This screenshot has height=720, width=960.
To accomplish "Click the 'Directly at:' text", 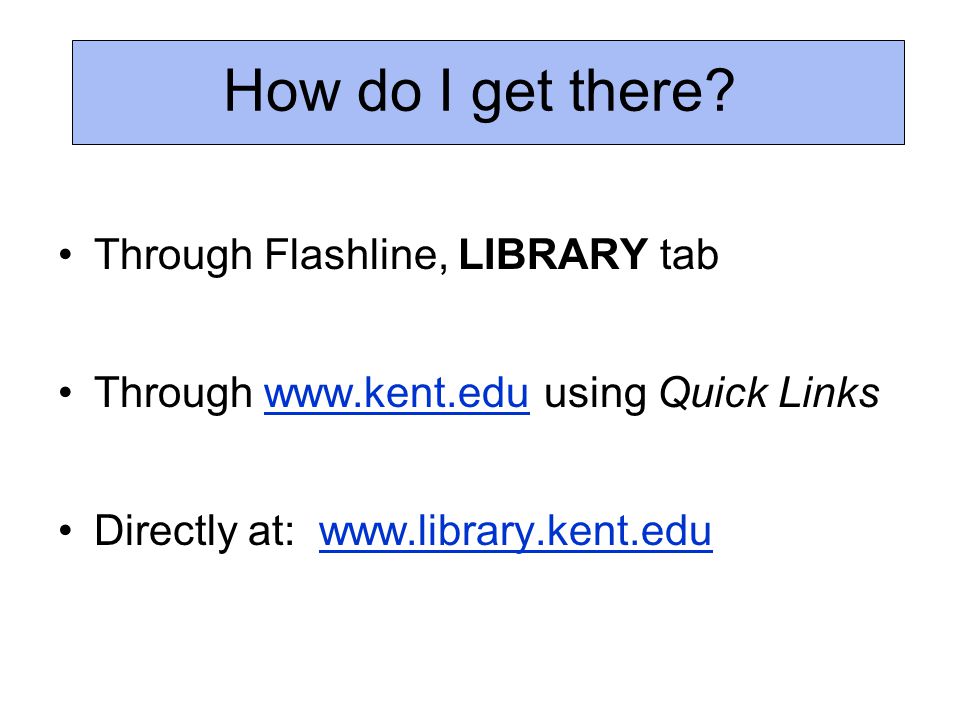I will point(195,531).
